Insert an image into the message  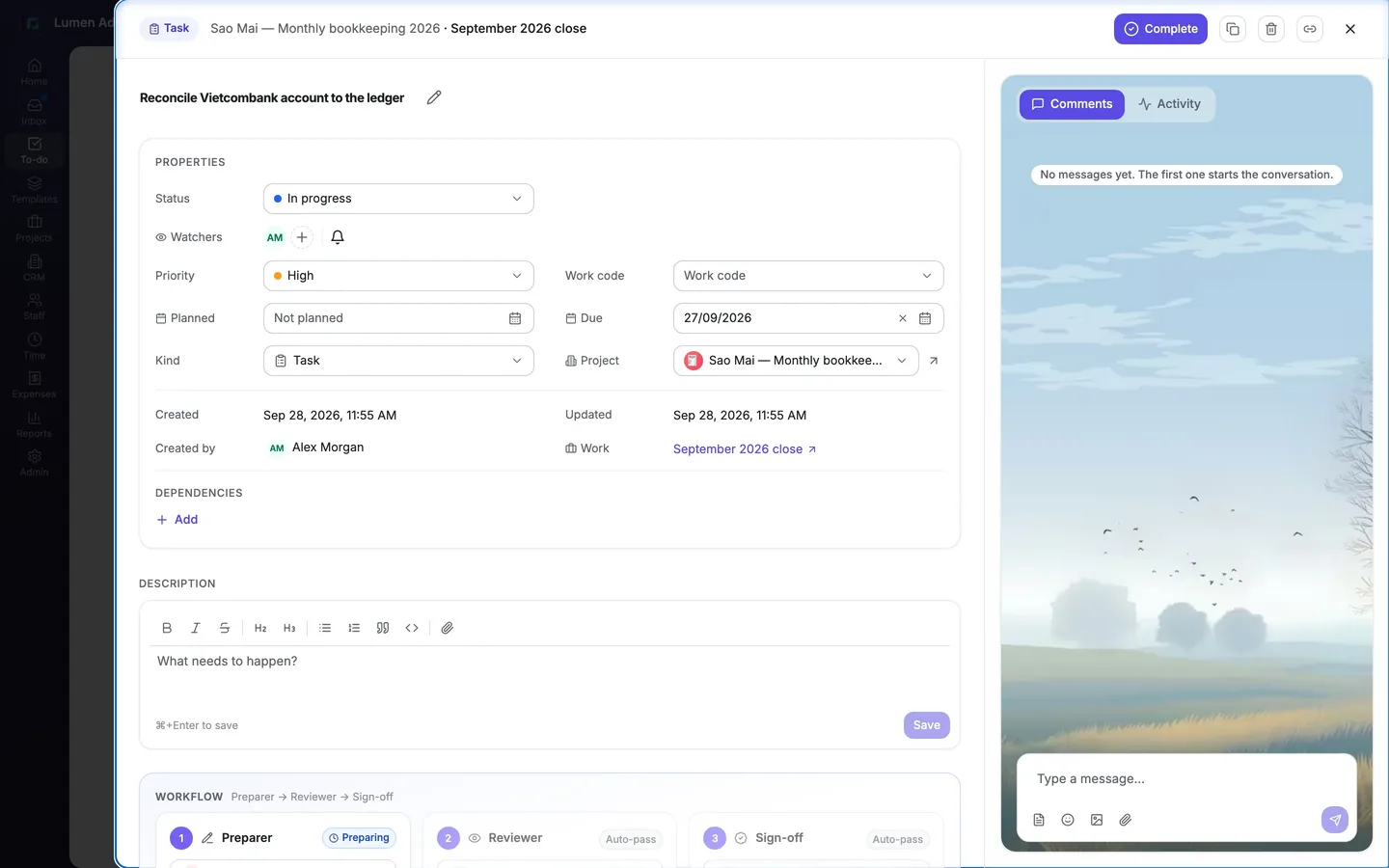pyautogui.click(x=1097, y=820)
